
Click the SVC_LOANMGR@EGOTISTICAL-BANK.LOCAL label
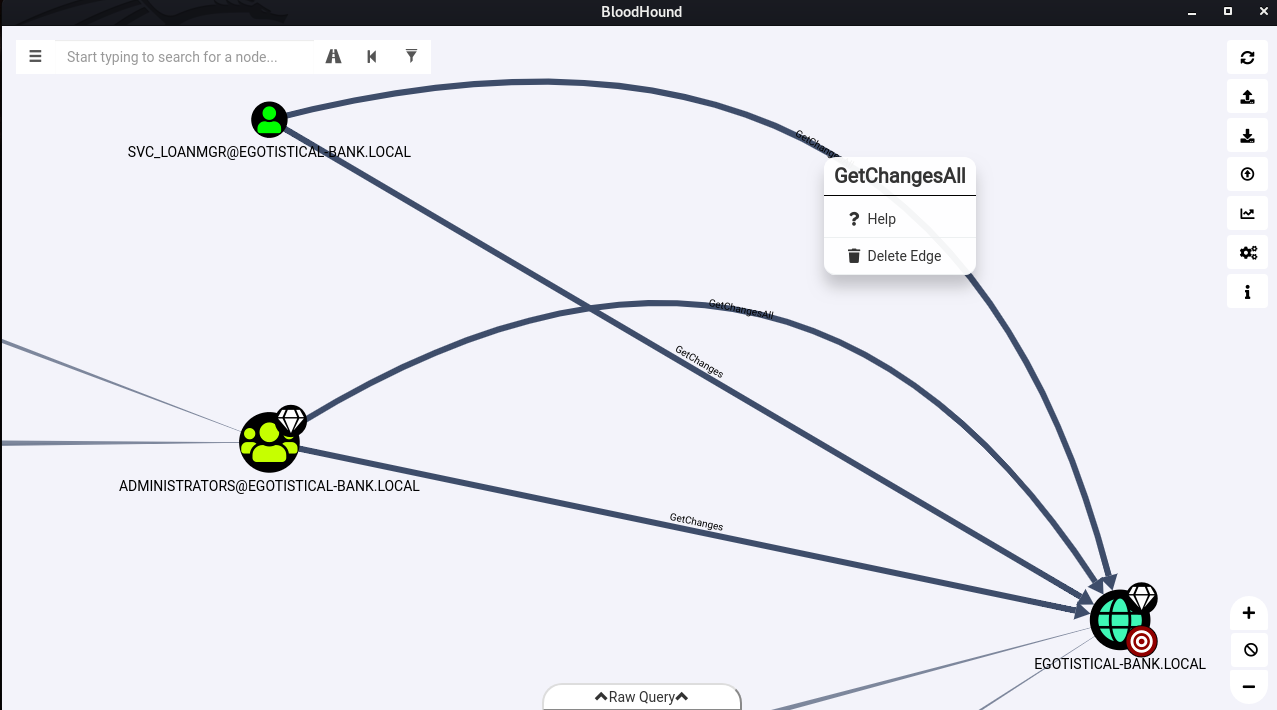[x=269, y=152]
